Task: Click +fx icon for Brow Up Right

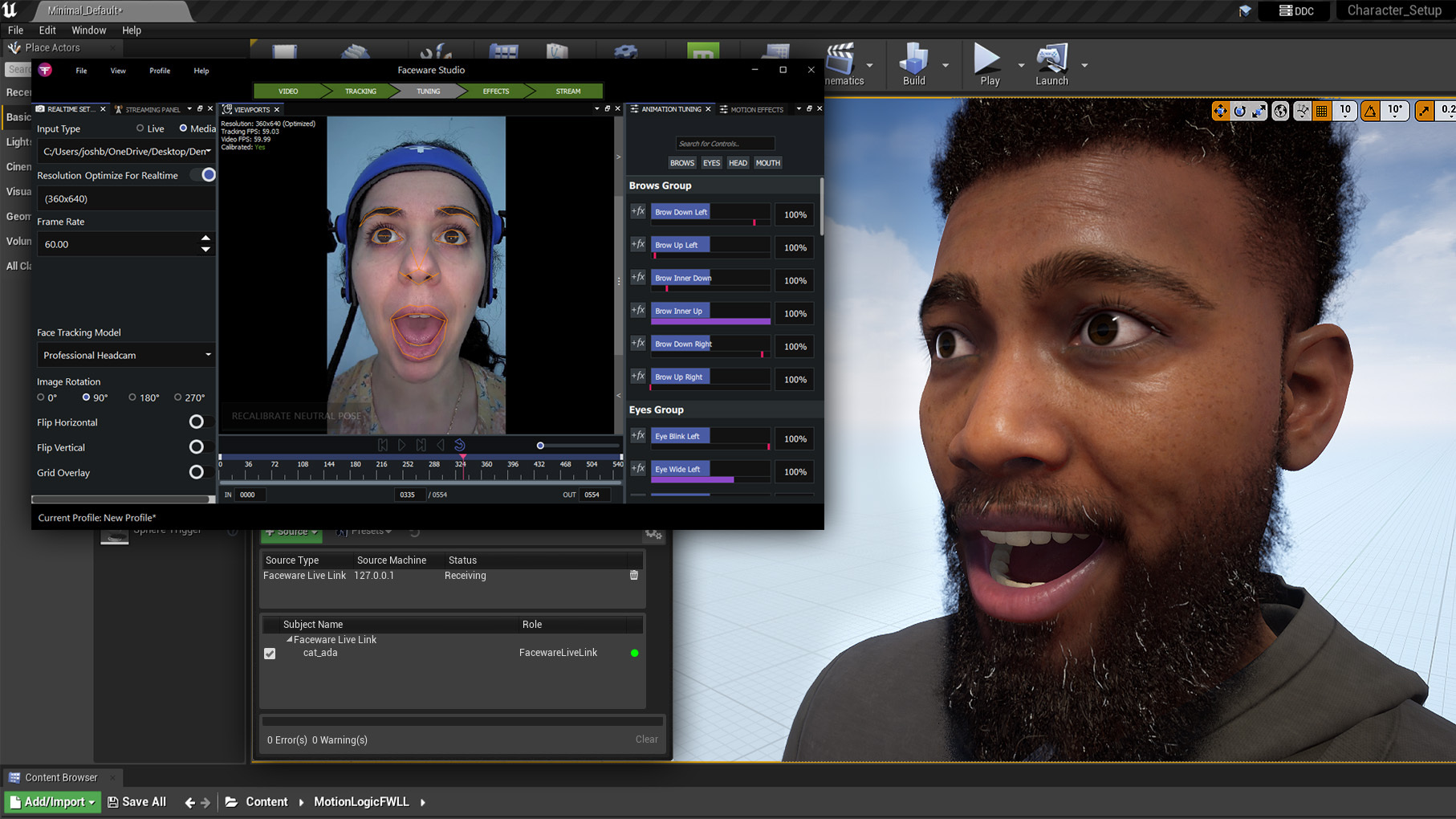Action: pos(638,376)
